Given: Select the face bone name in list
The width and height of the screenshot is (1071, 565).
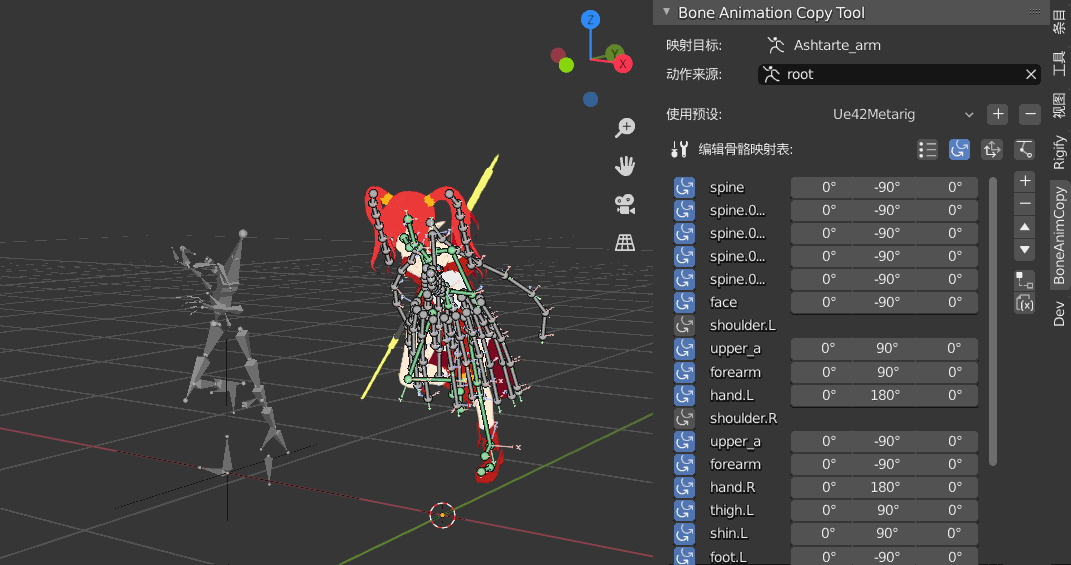Looking at the screenshot, I should [x=723, y=303].
